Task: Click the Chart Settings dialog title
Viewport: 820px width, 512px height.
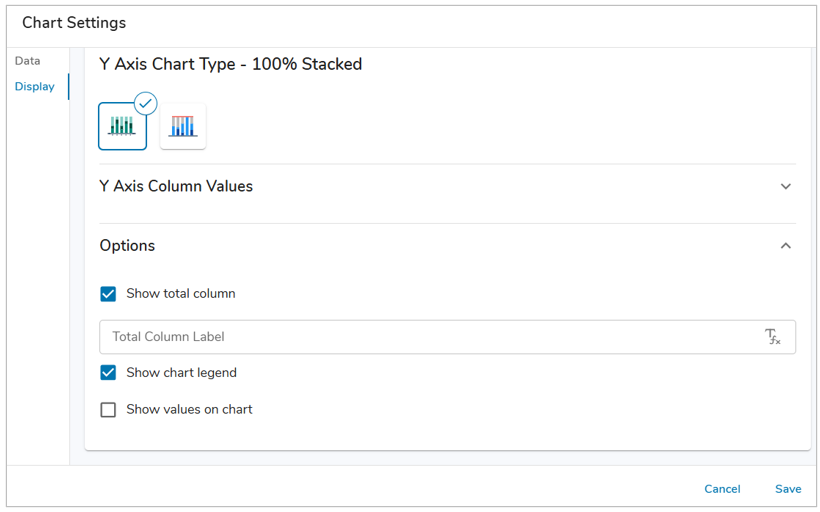Action: point(74,22)
